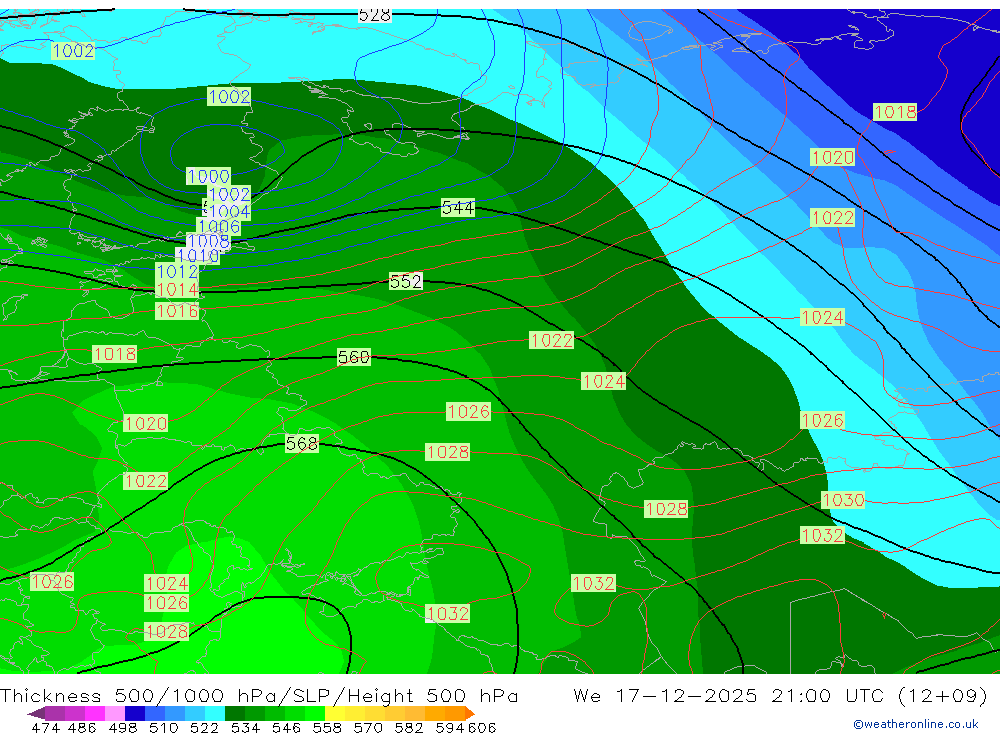Screen dimensions: 1000x733
Task: Select the red 1016 isobar label
Action: 177,311
